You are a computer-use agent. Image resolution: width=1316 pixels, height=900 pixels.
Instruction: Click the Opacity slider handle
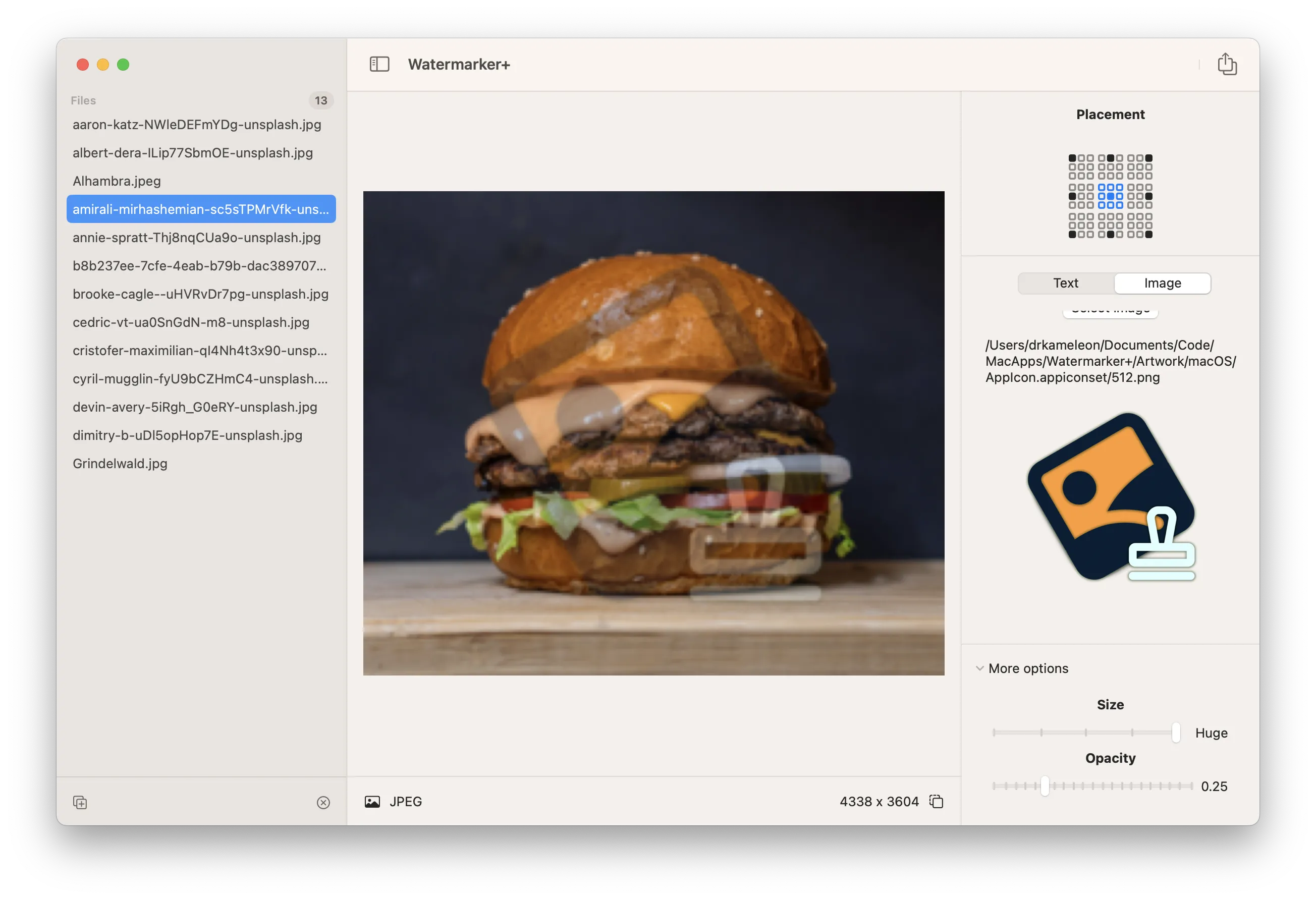pos(1045,785)
